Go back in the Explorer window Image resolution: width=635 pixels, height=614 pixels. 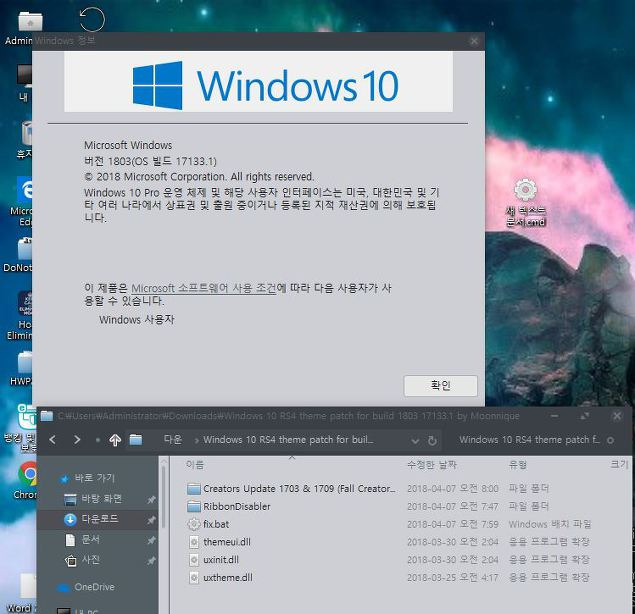[x=53, y=439]
